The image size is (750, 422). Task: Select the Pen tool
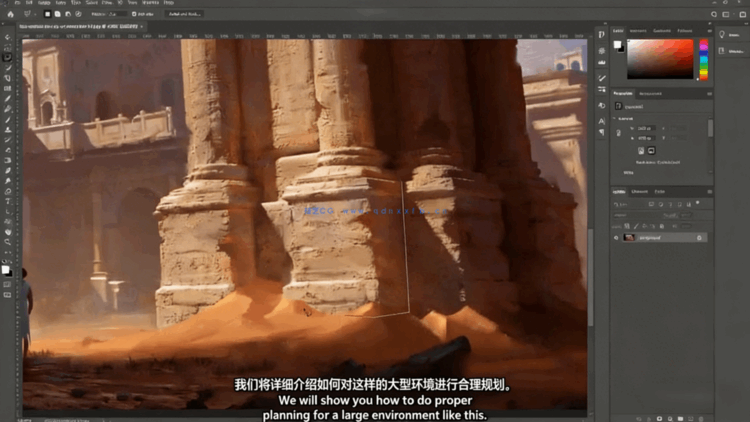tap(7, 191)
